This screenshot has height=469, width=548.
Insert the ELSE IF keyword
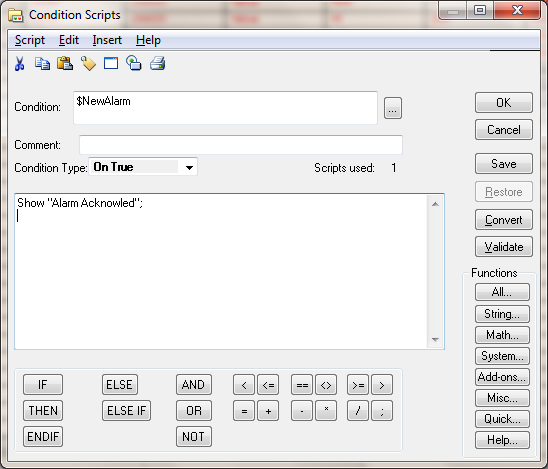click(127, 411)
